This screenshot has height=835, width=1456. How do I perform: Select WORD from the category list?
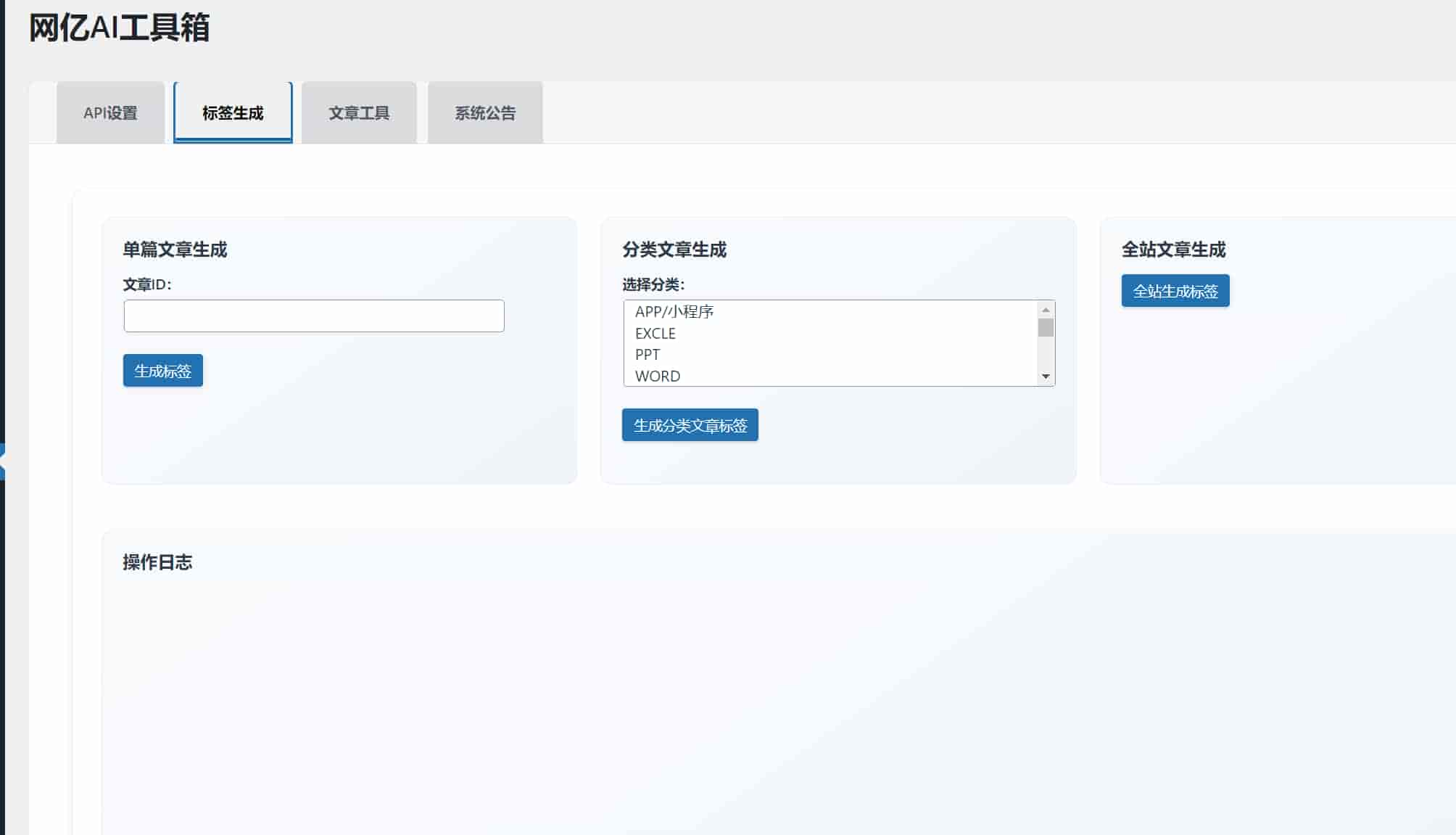point(657,376)
